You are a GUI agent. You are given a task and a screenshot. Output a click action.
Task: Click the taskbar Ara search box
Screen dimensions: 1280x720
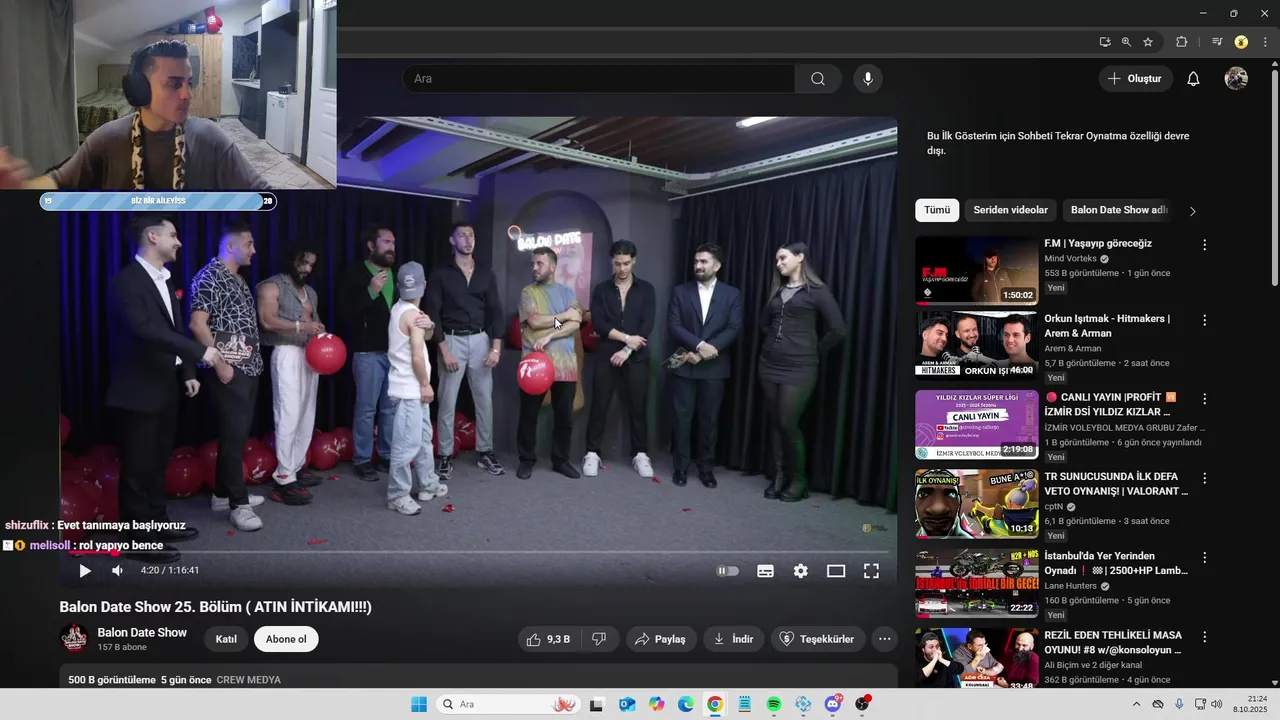[x=508, y=704]
